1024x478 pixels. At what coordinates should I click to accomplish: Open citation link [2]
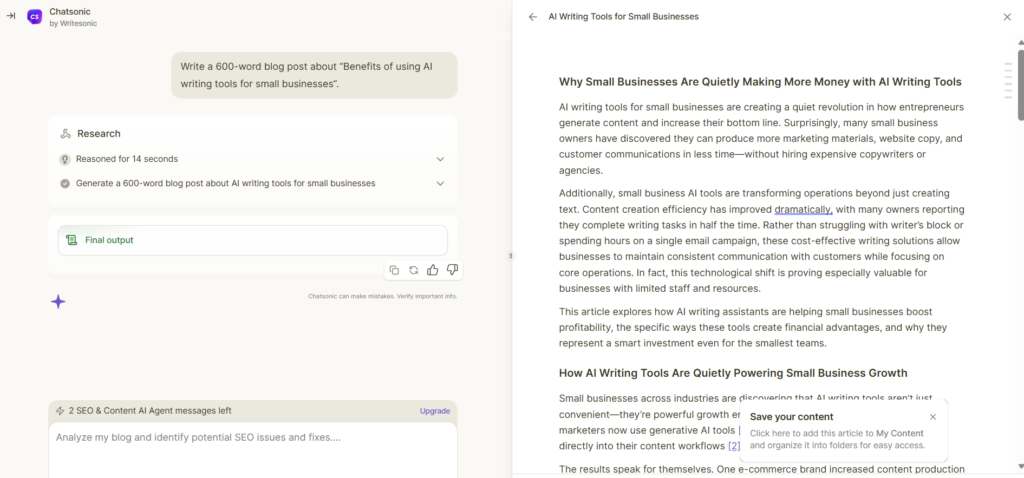click(x=734, y=446)
